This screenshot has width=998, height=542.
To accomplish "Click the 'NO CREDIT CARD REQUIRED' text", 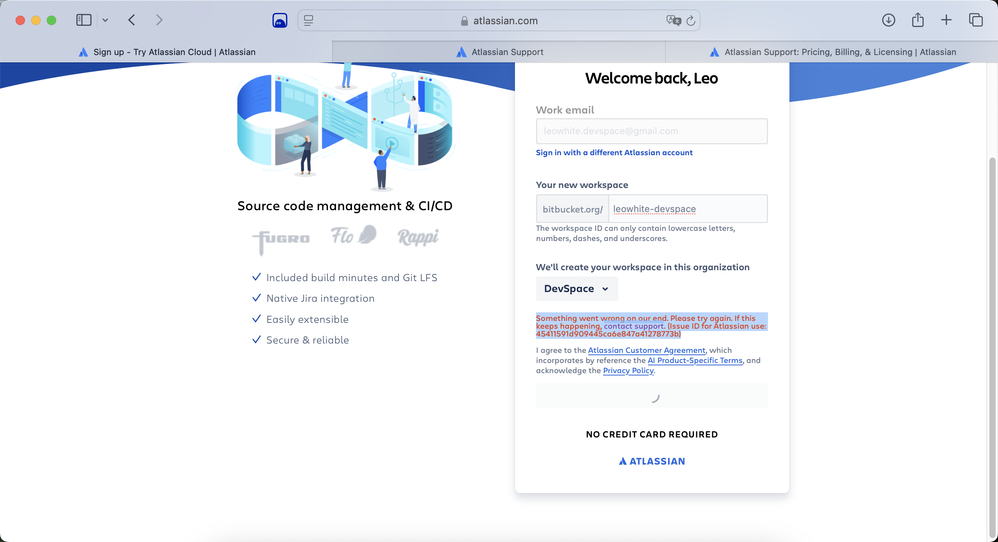I will tap(652, 434).
